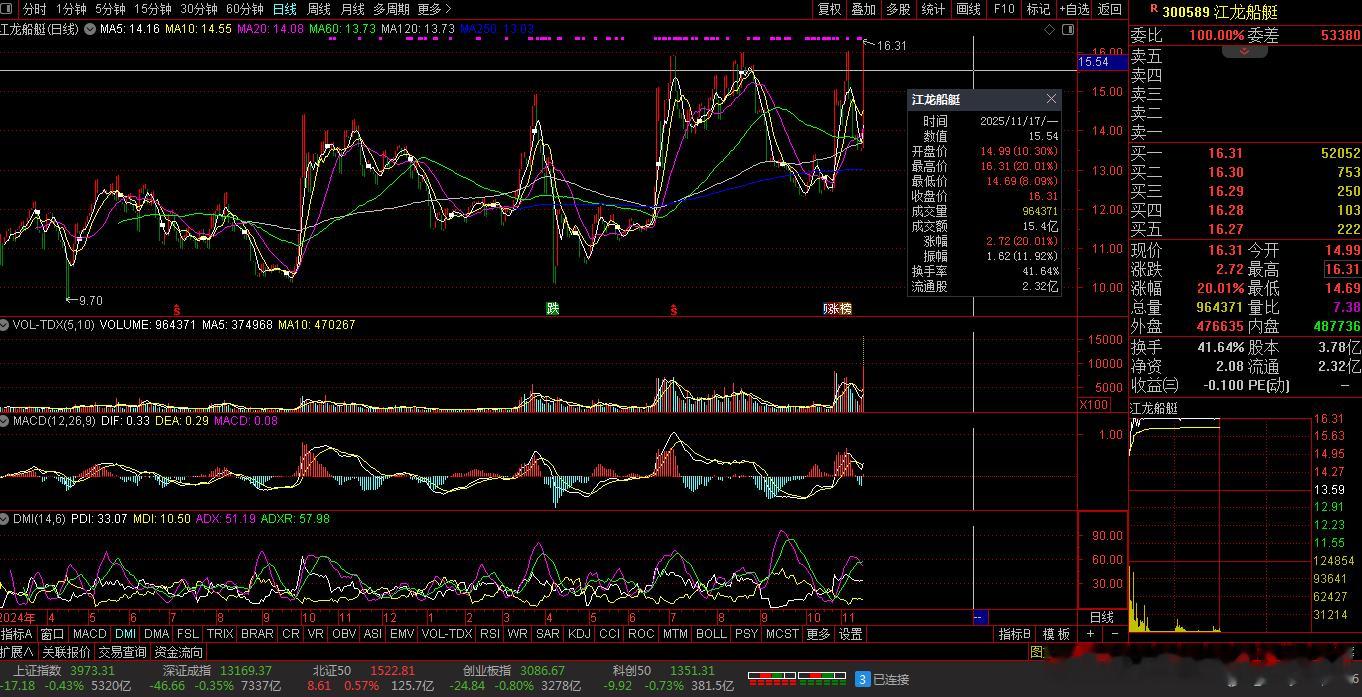Click the plus zoom button near 模板
The width and height of the screenshot is (1362, 697).
[1090, 634]
